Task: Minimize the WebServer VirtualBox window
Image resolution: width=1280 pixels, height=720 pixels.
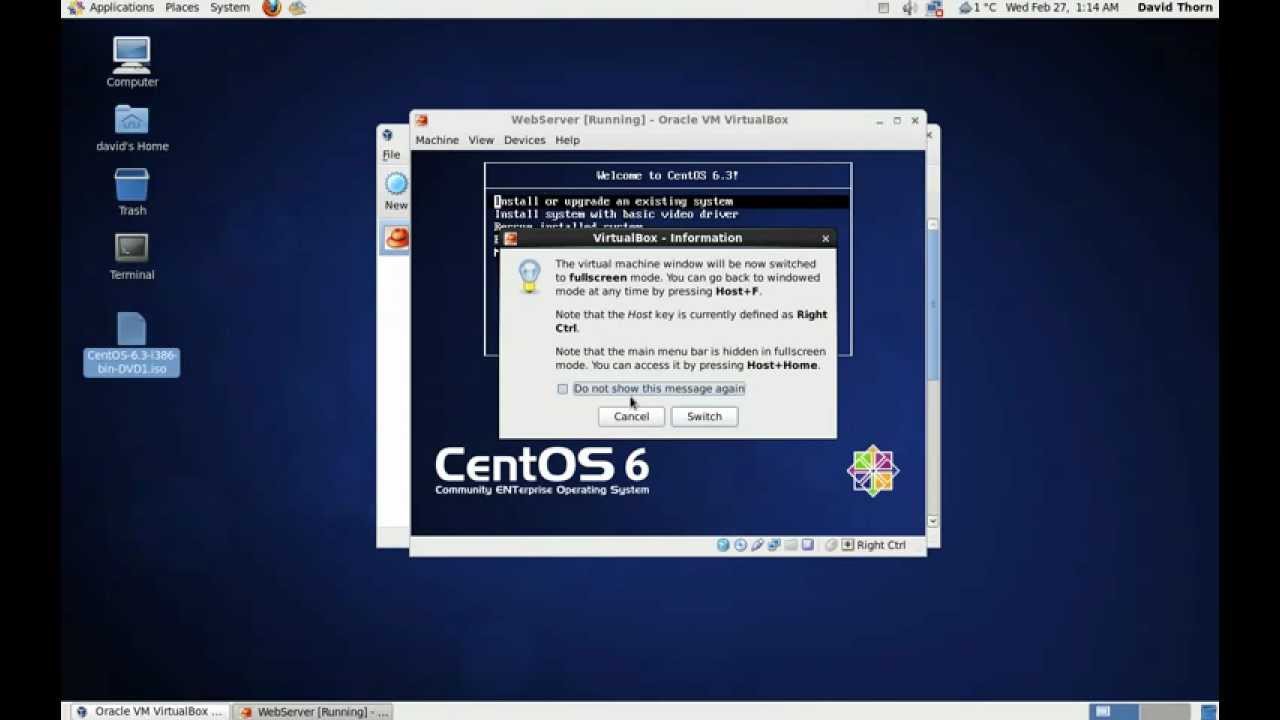Action: click(879, 120)
